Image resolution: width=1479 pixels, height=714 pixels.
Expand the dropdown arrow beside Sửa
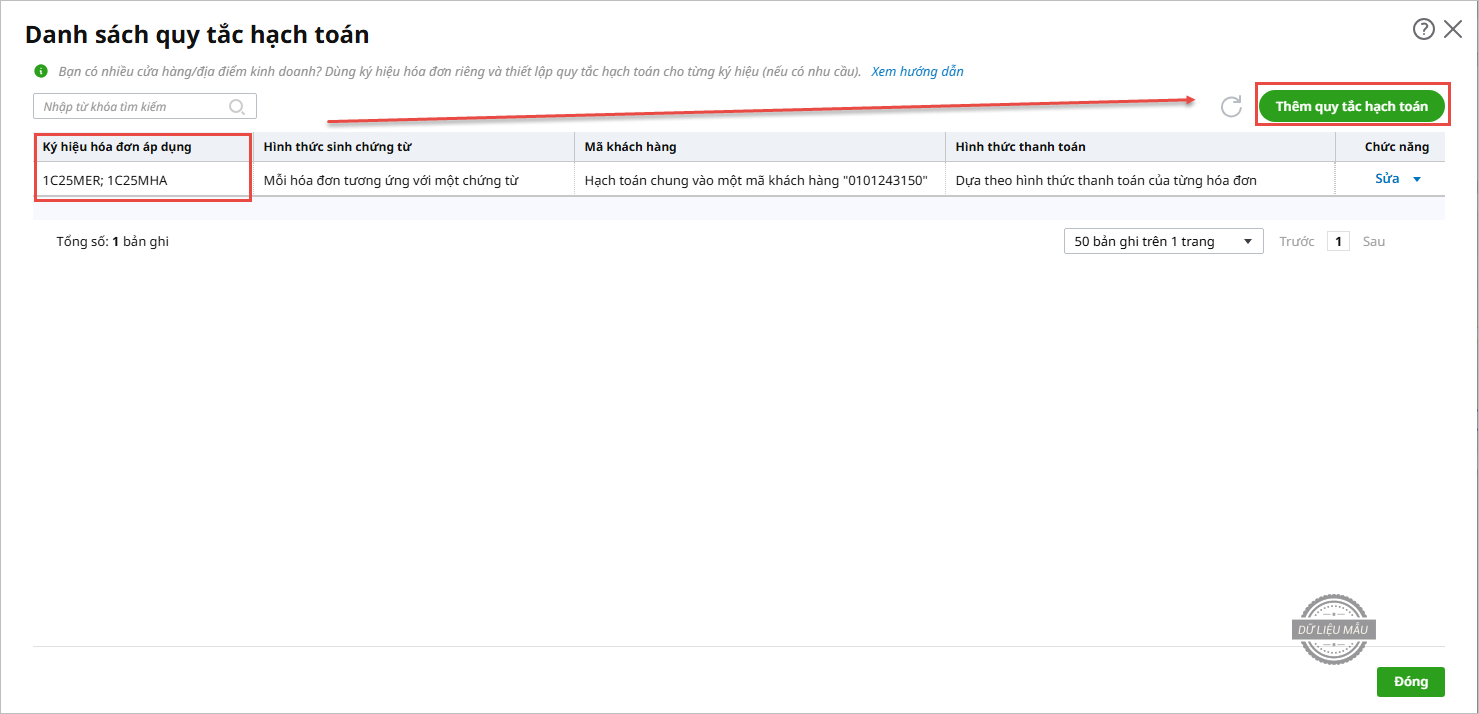[x=1416, y=180]
